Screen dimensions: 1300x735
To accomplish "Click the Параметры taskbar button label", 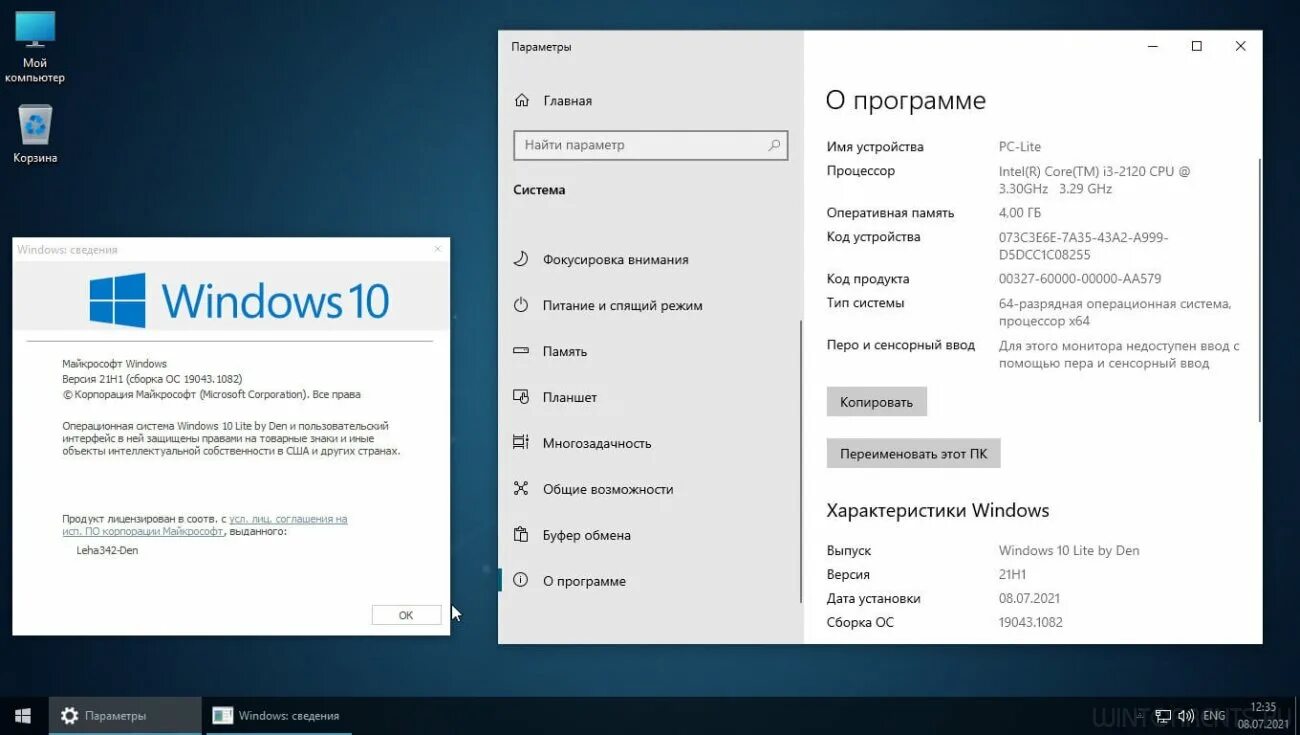I will (116, 716).
